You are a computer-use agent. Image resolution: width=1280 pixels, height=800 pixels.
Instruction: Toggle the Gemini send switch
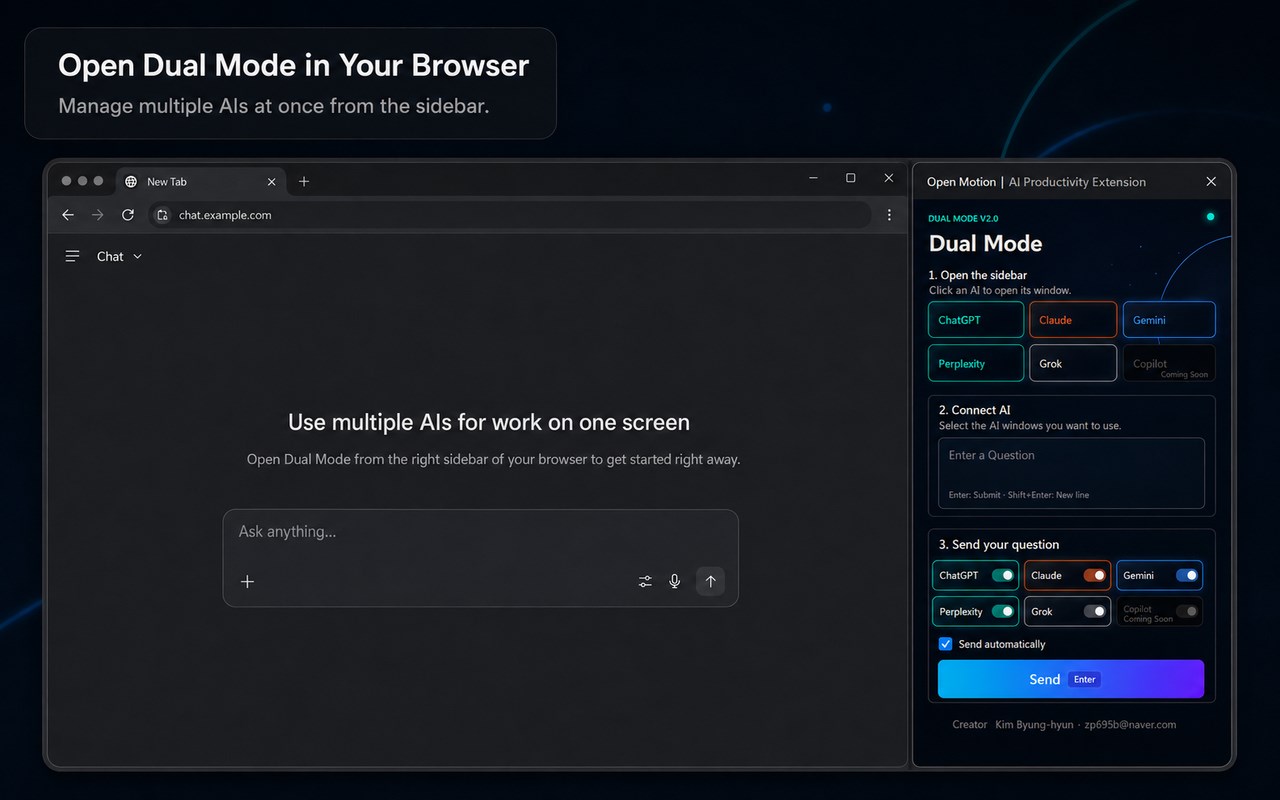1187,576
